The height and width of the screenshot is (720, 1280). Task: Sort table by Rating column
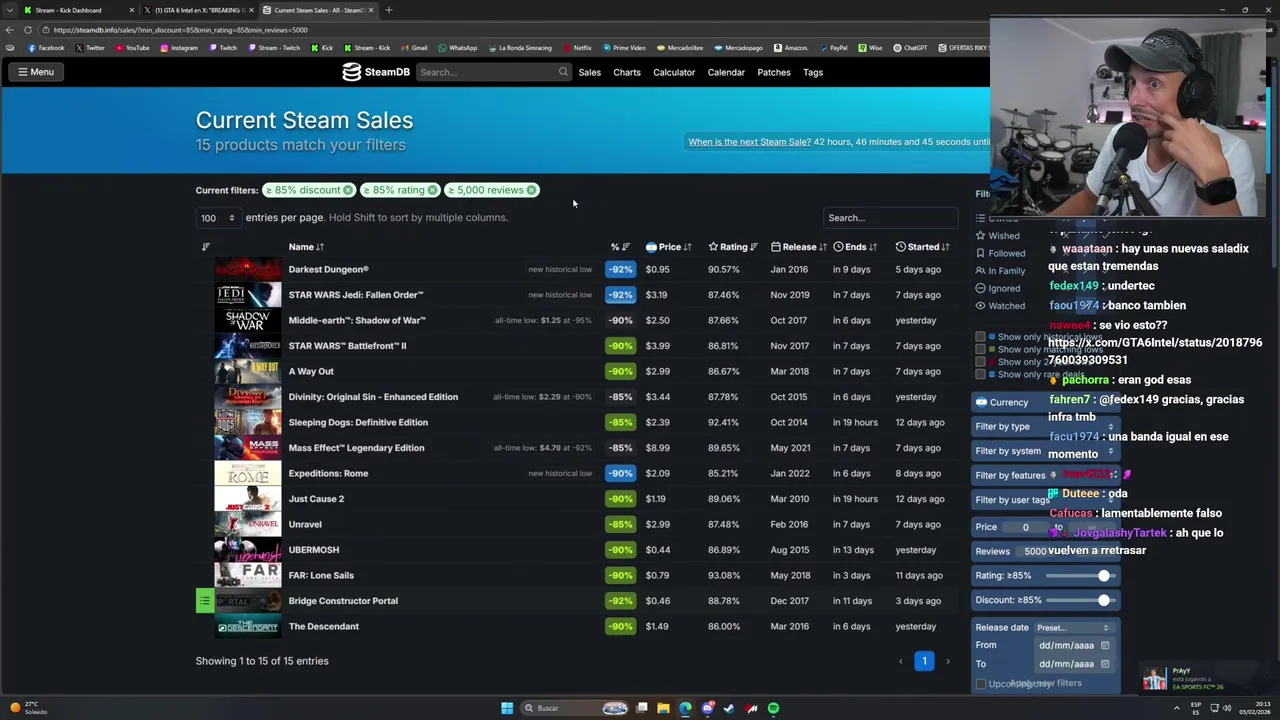point(733,247)
